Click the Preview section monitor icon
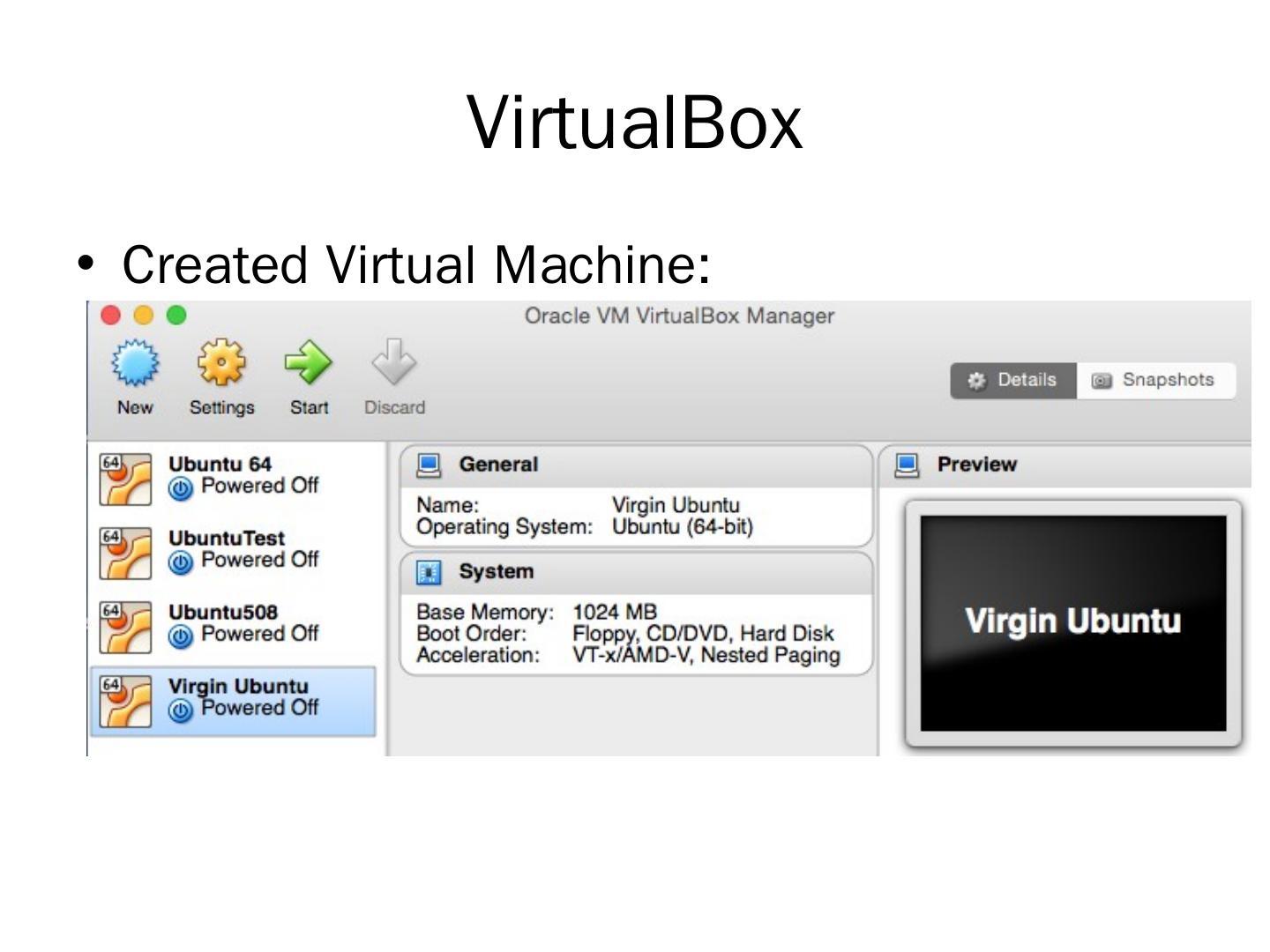 [x=908, y=465]
